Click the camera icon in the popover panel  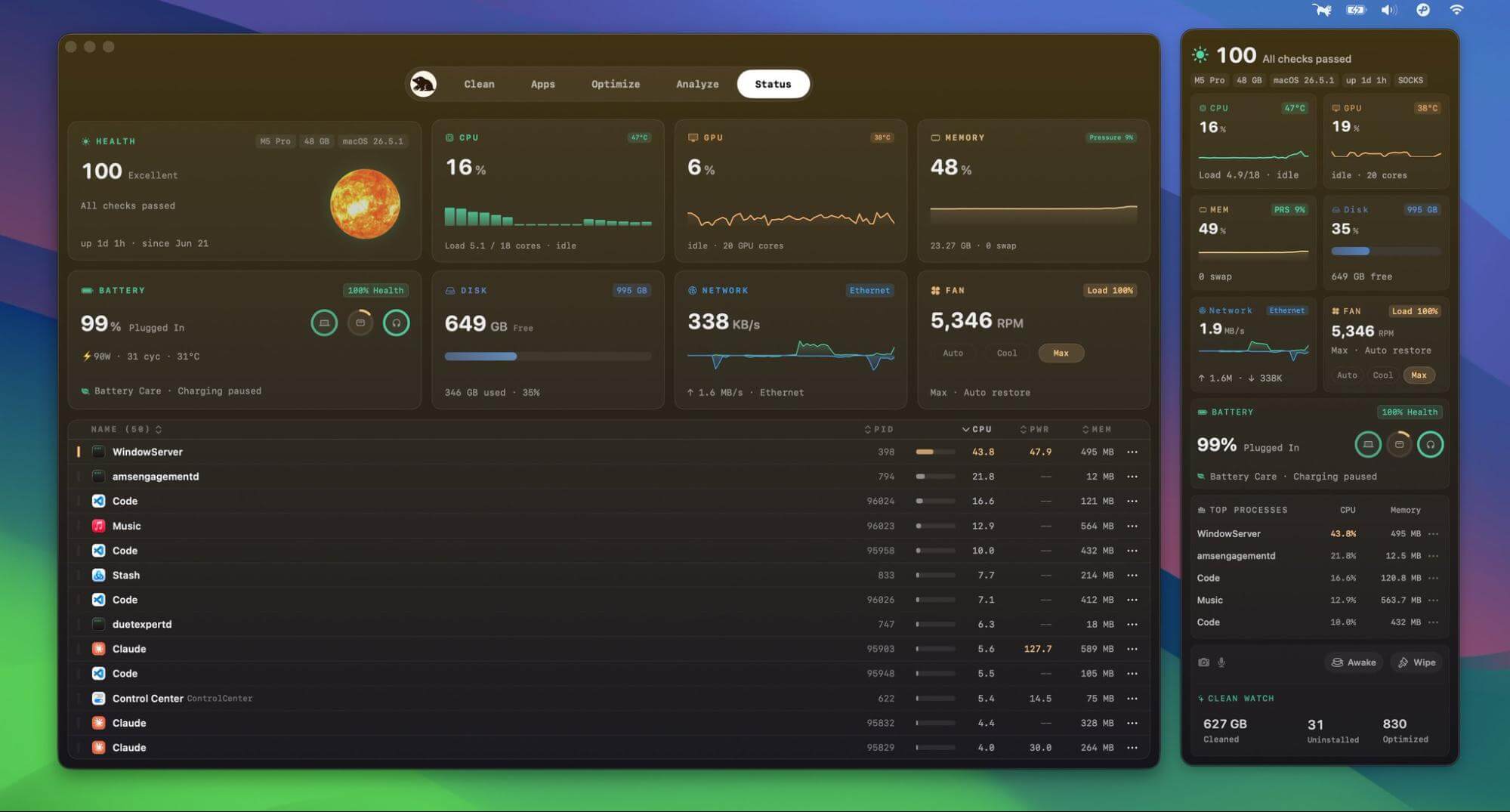point(1203,662)
